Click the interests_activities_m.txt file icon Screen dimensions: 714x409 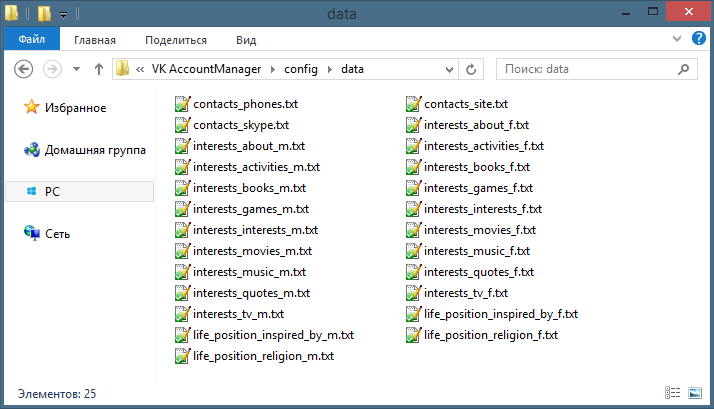pos(182,167)
